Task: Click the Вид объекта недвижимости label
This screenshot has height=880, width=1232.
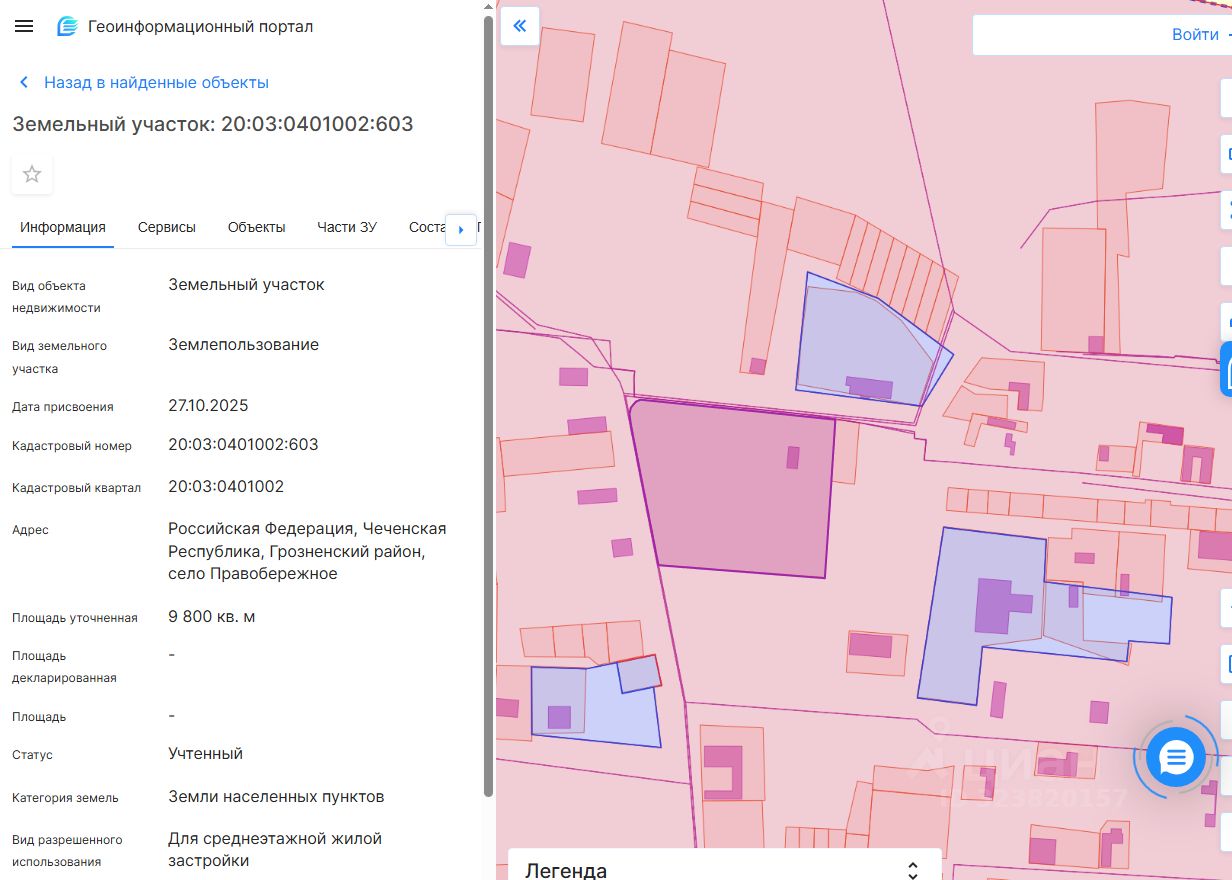Action: pos(56,296)
